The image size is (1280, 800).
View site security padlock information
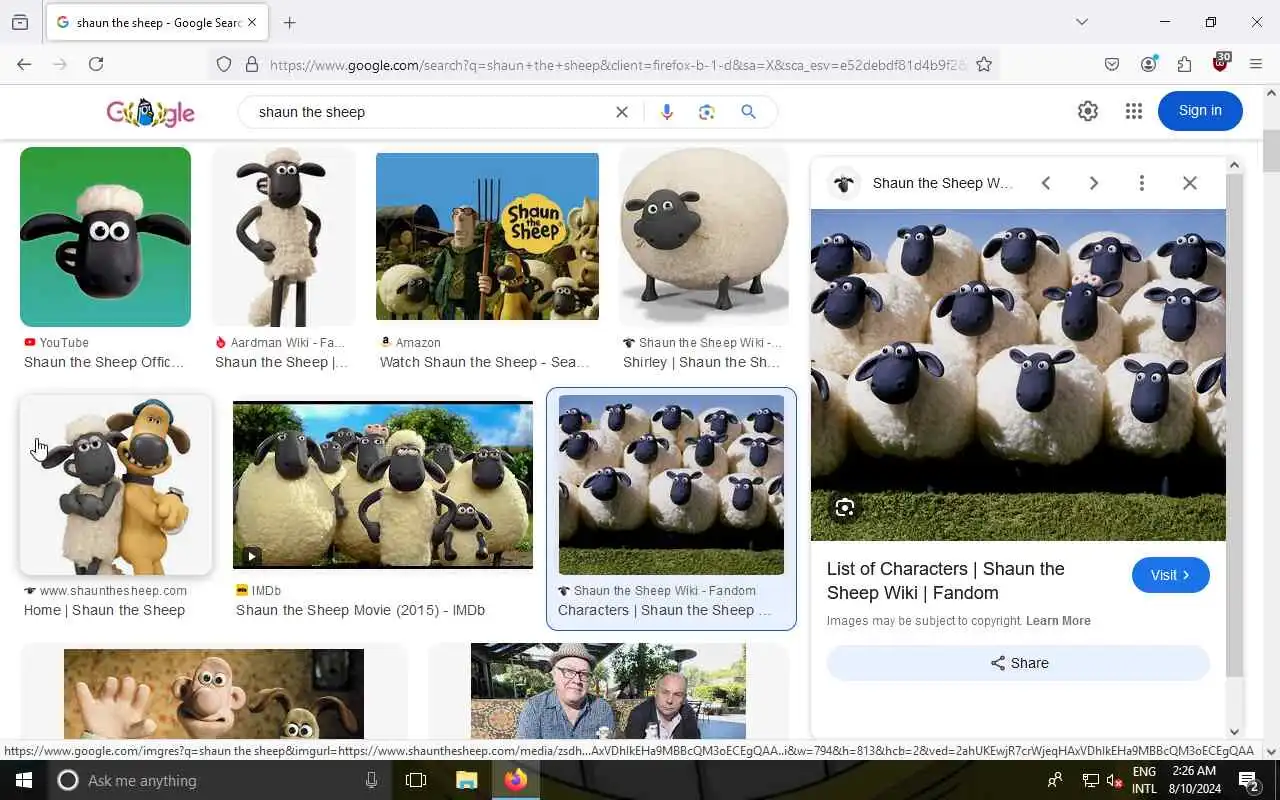pyautogui.click(x=252, y=64)
